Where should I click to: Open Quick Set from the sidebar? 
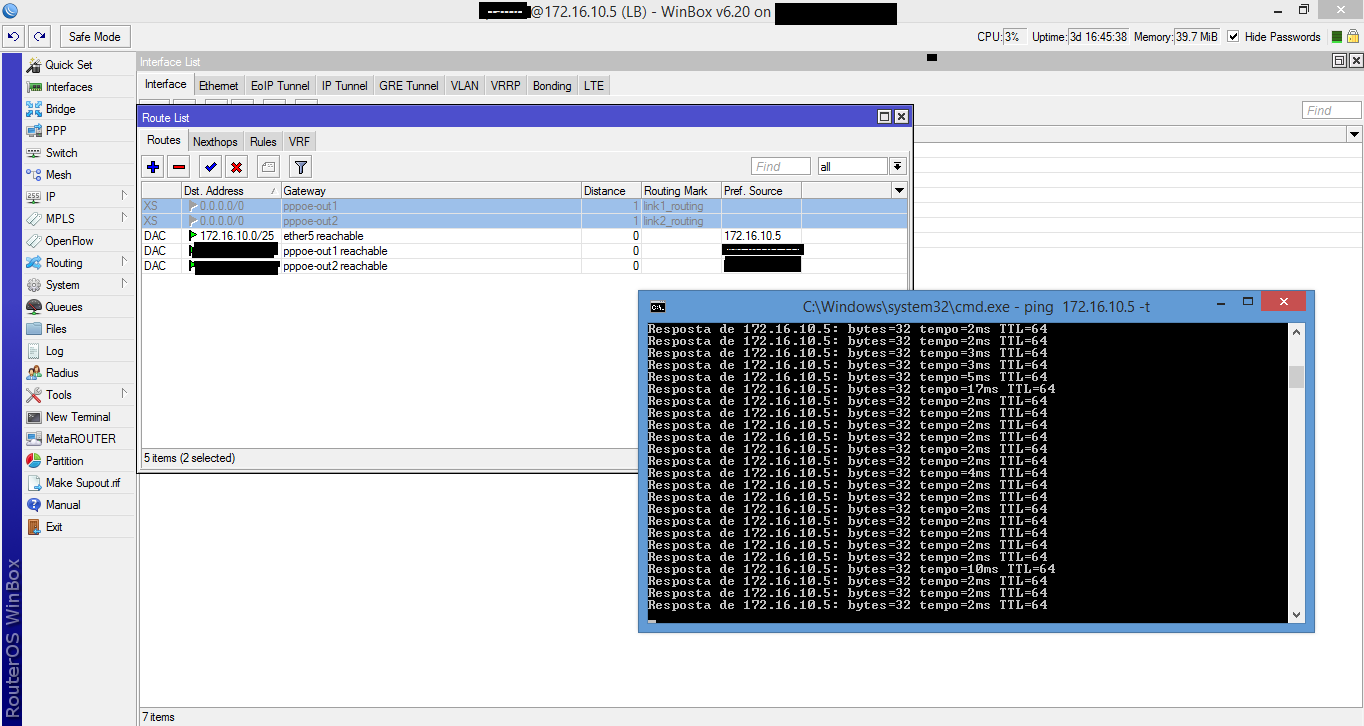click(x=68, y=65)
